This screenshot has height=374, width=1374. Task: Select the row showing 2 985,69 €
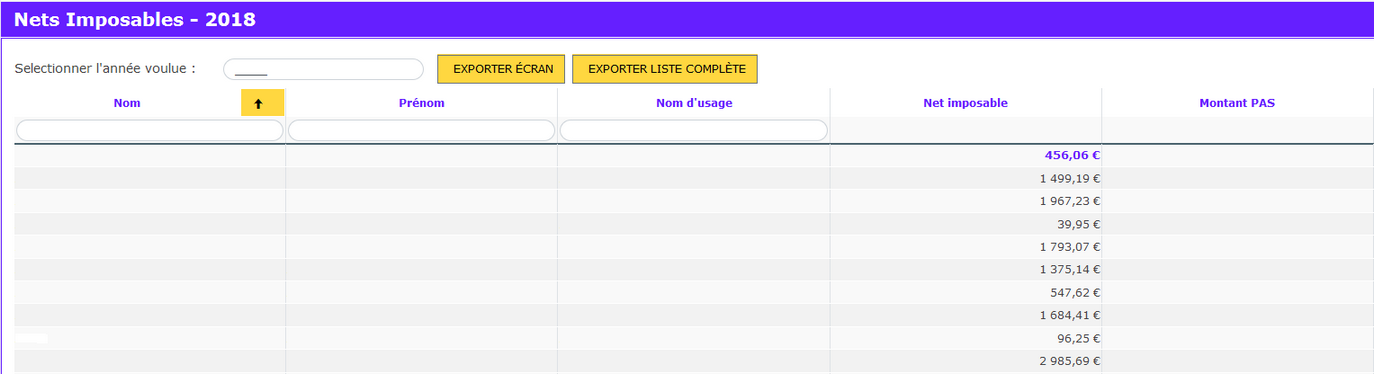(694, 361)
